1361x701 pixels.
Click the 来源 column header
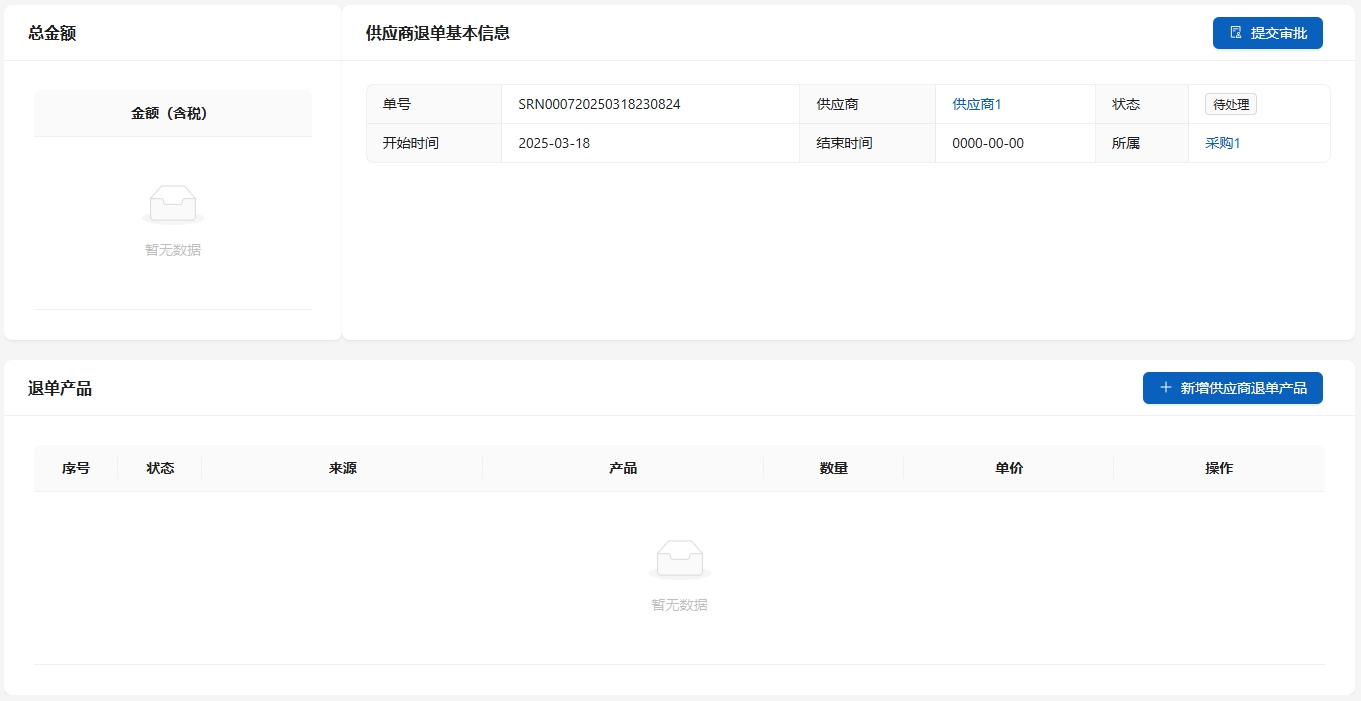point(342,468)
